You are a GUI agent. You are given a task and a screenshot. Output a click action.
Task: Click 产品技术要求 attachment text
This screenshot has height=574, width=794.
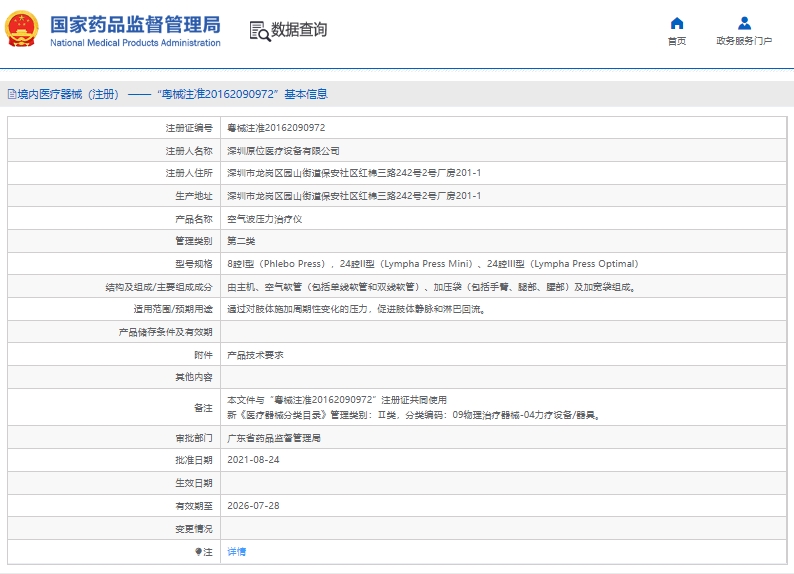pyautogui.click(x=255, y=355)
